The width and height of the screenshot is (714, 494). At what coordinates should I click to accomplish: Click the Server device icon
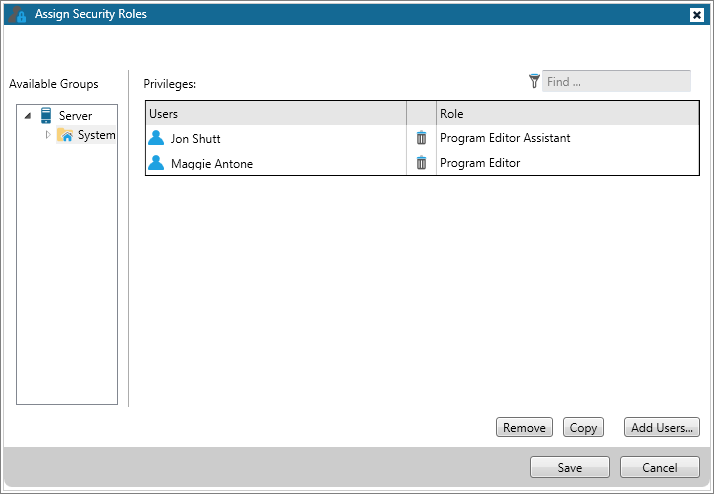(x=46, y=115)
